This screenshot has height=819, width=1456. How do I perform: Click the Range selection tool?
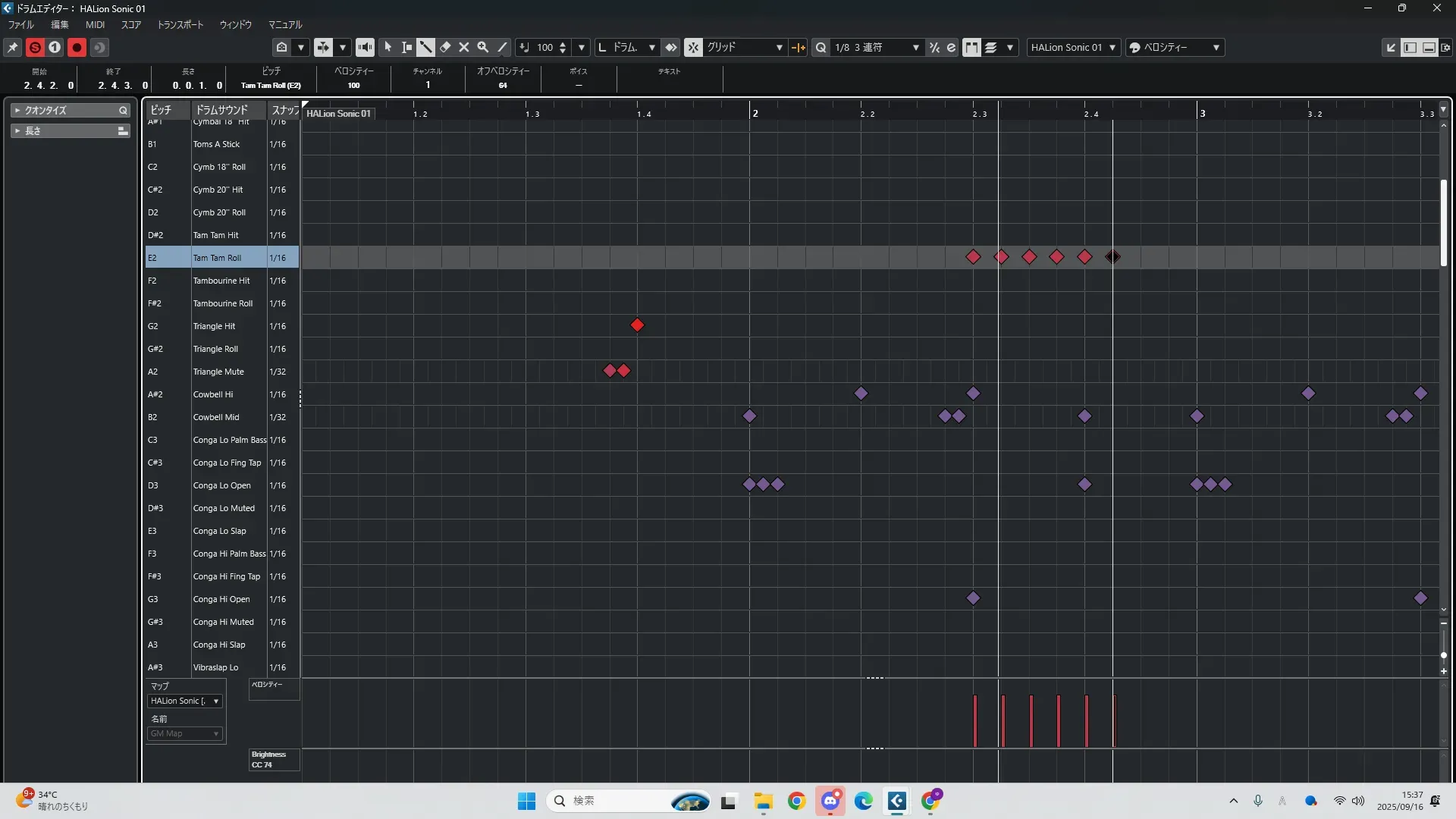[407, 48]
